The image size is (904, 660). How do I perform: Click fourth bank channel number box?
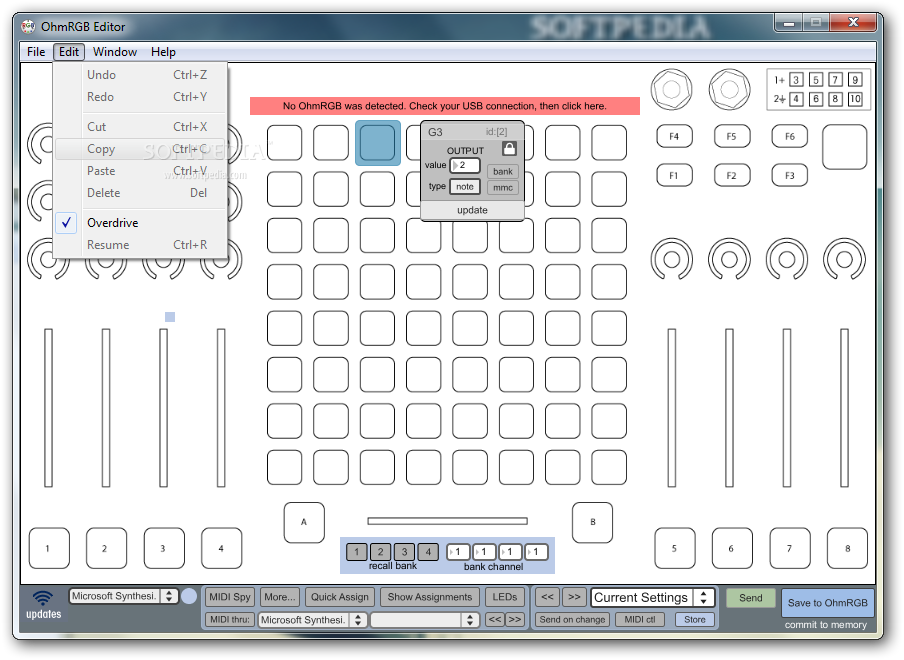[x=536, y=552]
